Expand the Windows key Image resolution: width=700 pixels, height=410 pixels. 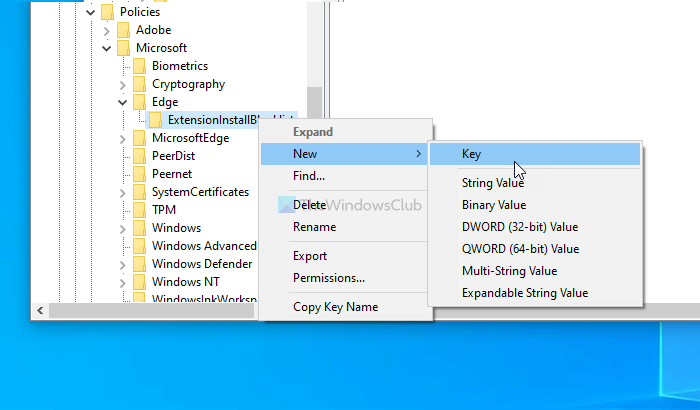123,229
